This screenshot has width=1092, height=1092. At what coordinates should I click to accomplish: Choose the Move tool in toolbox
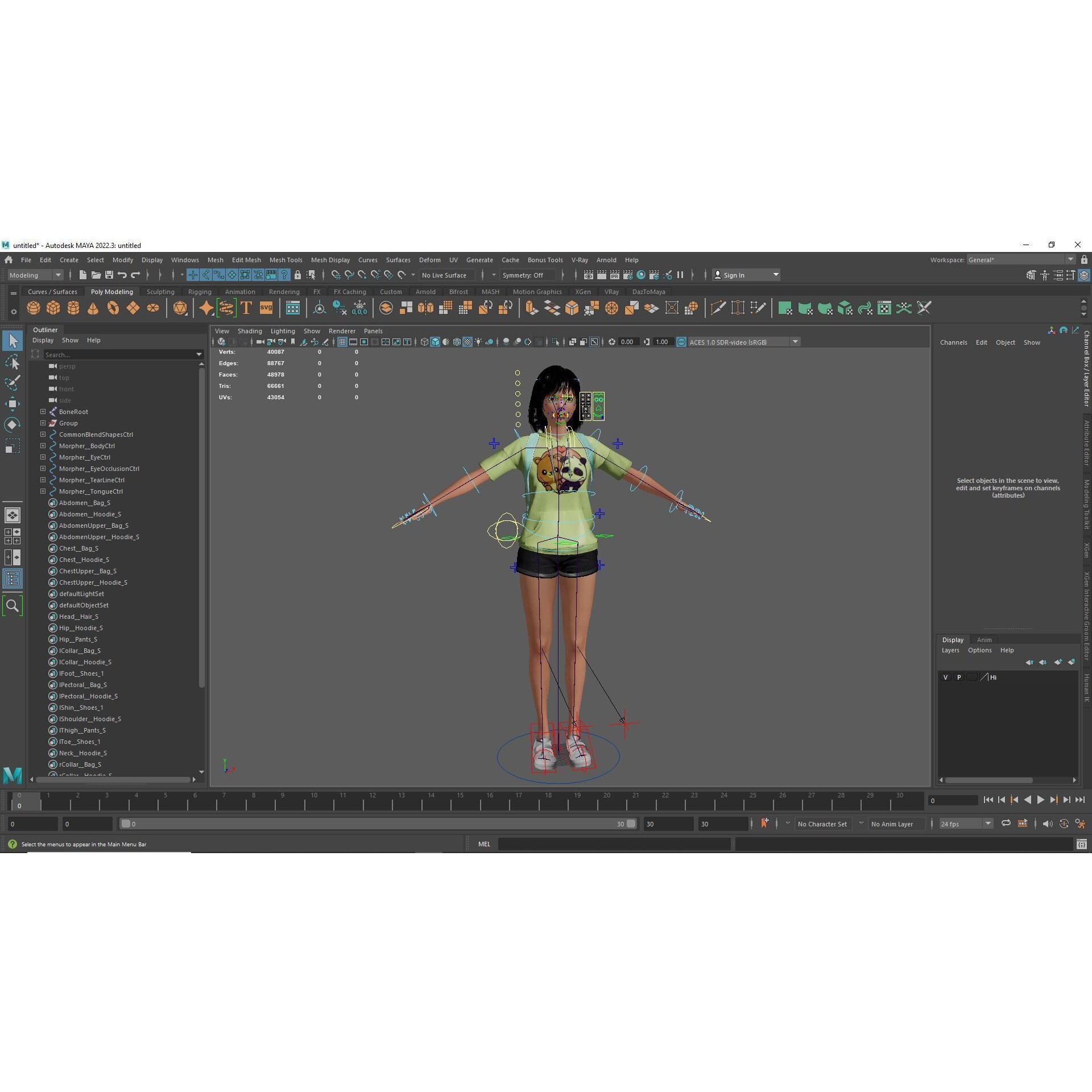(x=13, y=404)
